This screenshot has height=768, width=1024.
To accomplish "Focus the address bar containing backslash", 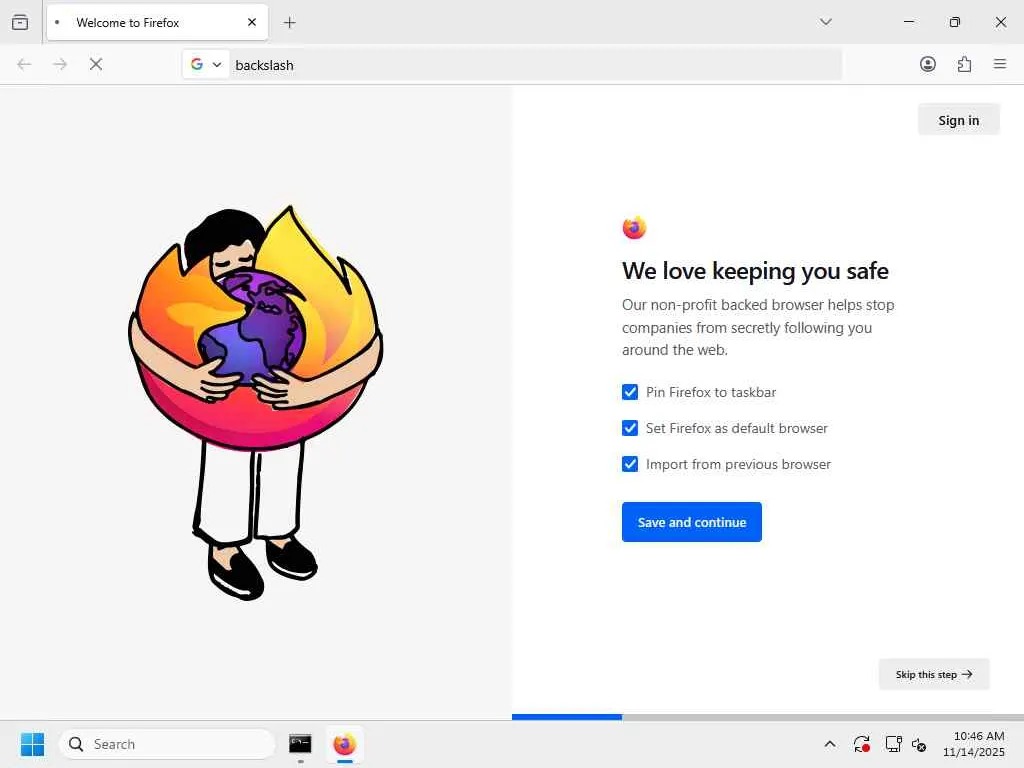I will click(x=534, y=65).
